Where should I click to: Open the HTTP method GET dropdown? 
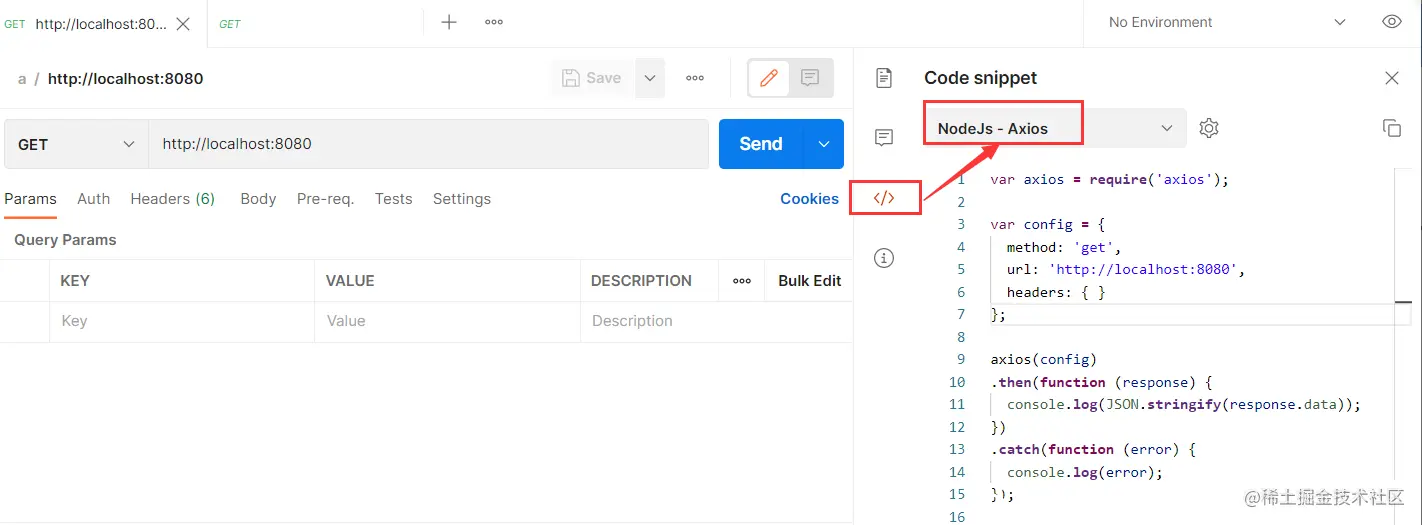[x=77, y=144]
